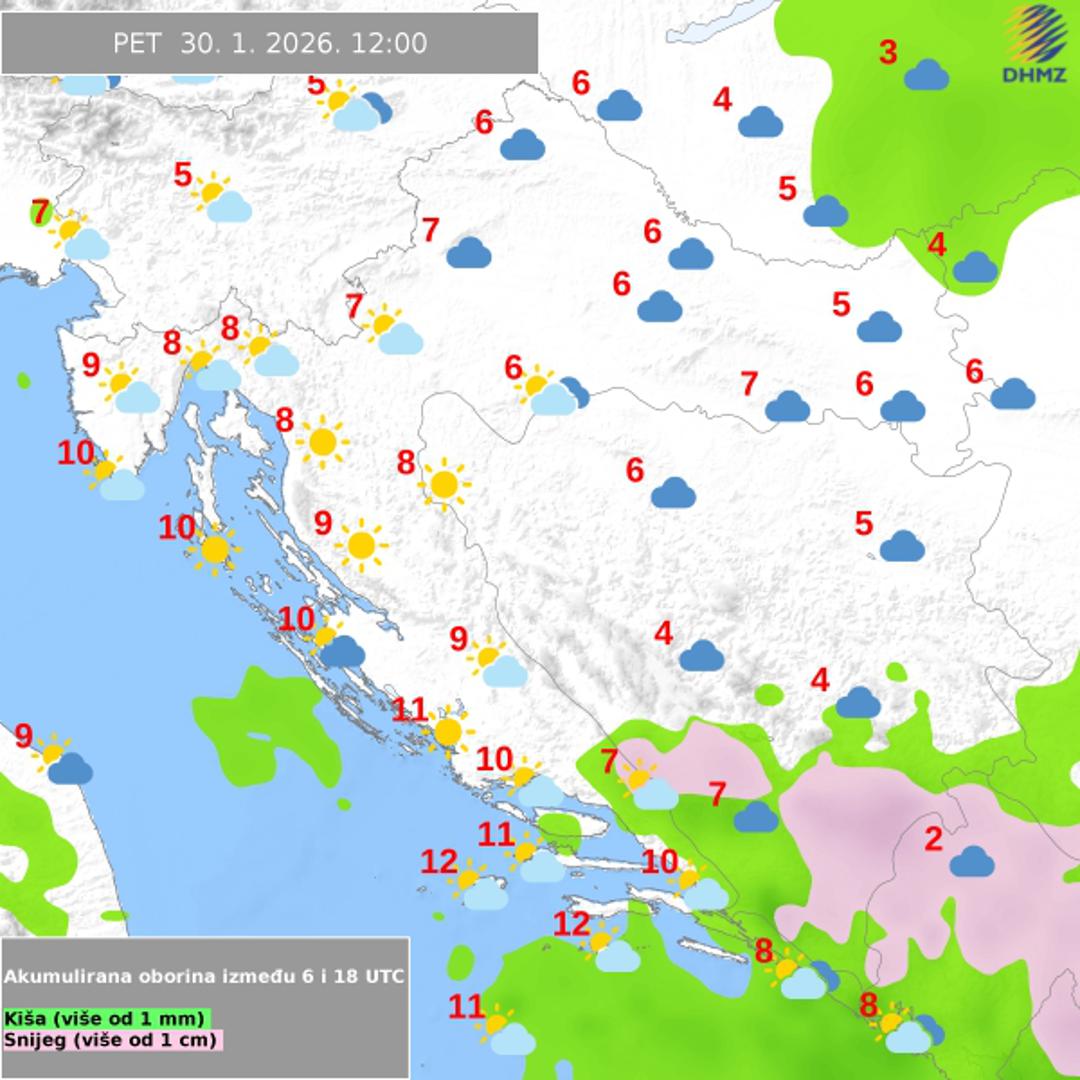Click sun-and-cloud icon beside temperature 6

[548, 393]
